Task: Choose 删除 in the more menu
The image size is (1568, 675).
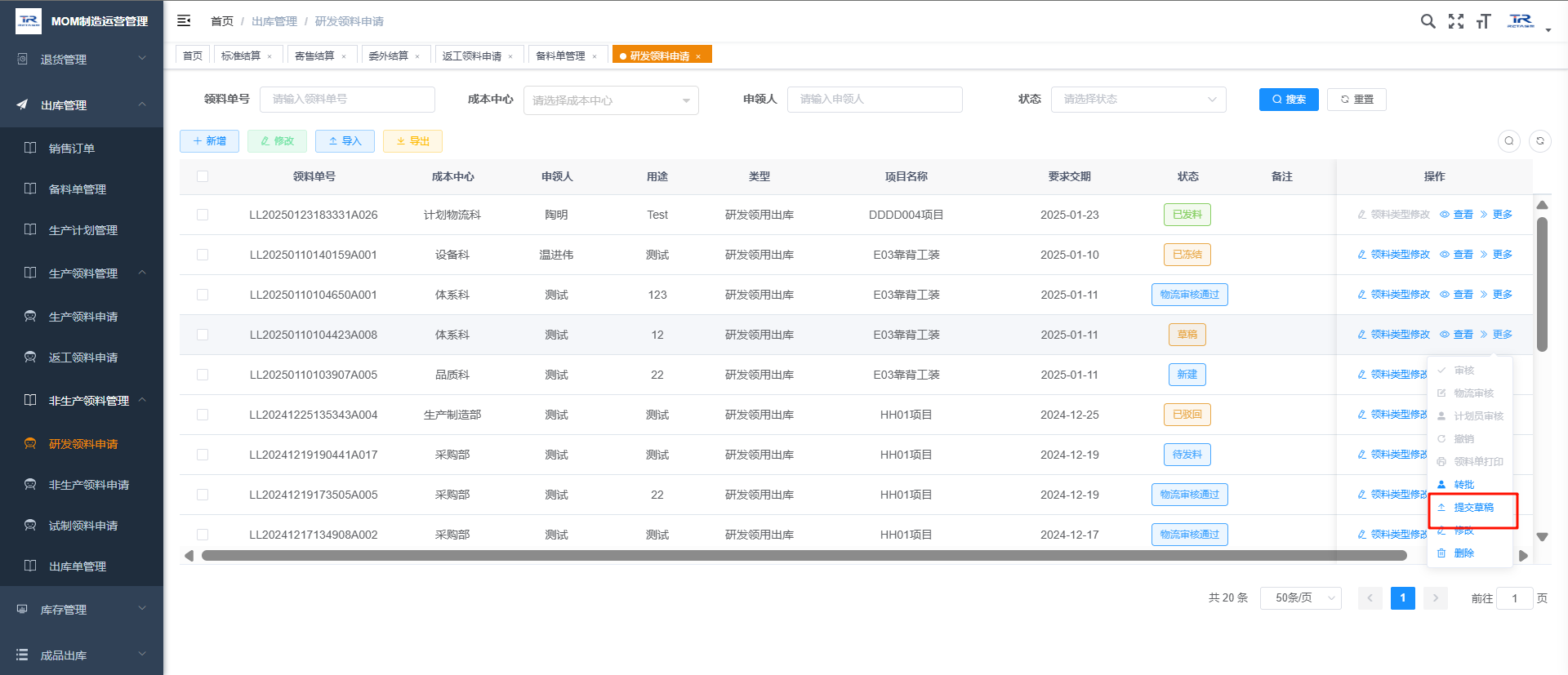Action: point(1463,553)
